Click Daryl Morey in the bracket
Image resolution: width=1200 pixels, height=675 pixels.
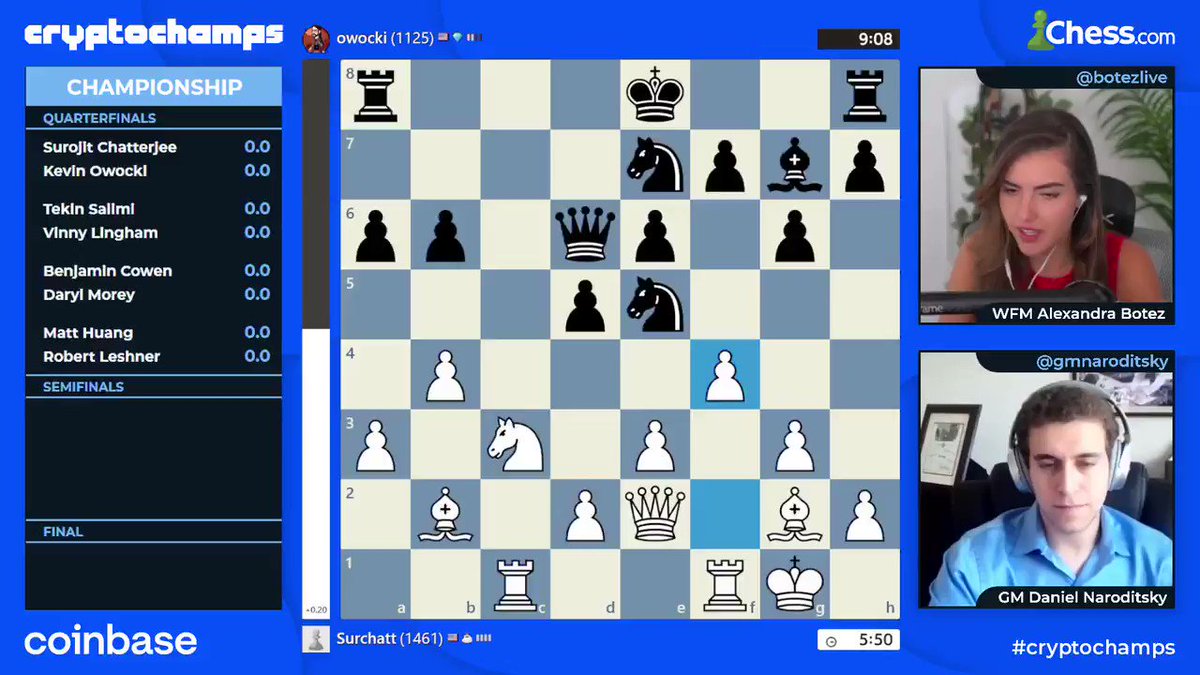(x=89, y=295)
